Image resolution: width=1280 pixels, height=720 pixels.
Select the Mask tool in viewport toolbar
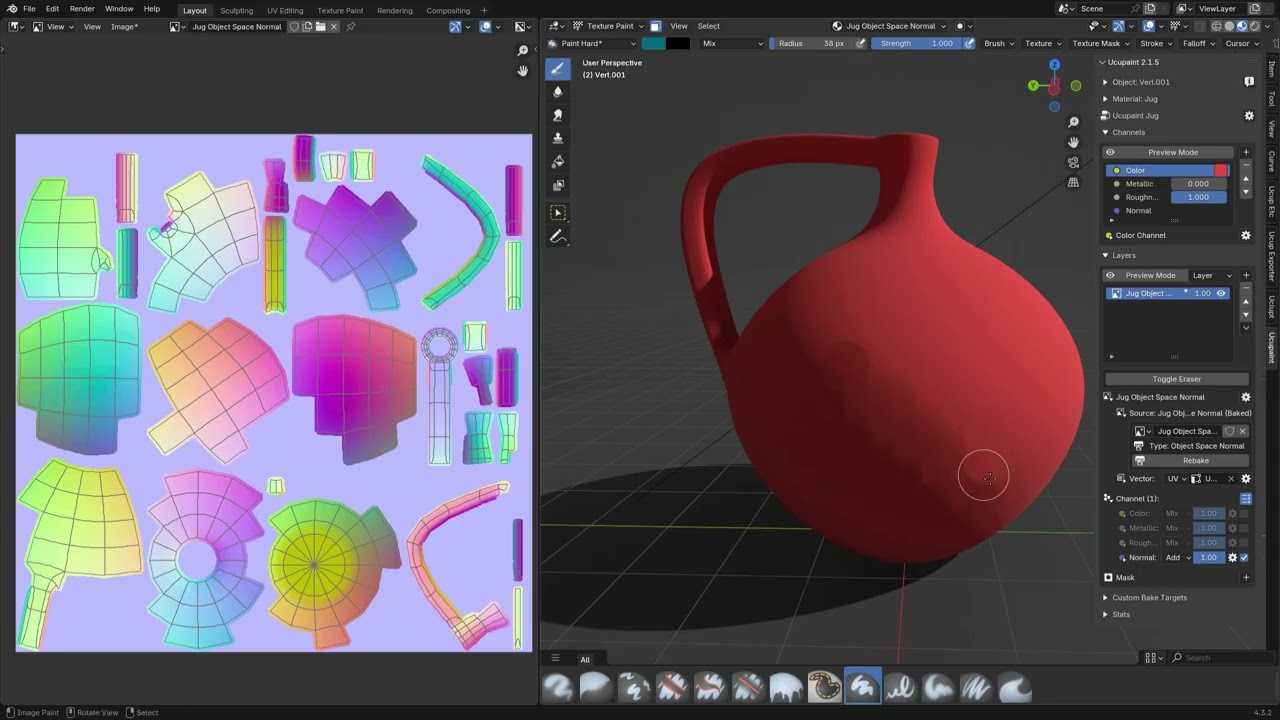click(558, 185)
